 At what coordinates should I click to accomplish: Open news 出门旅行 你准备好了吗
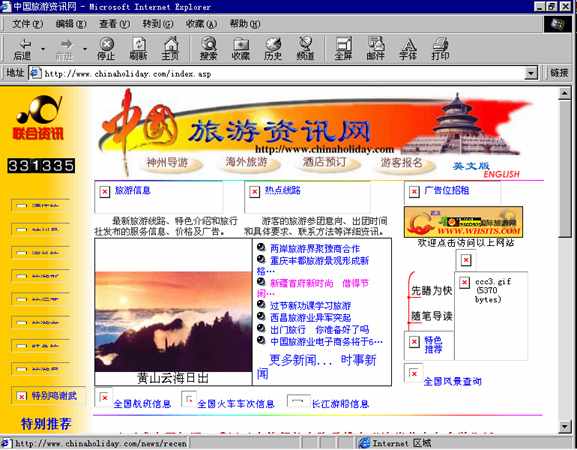click(x=319, y=329)
